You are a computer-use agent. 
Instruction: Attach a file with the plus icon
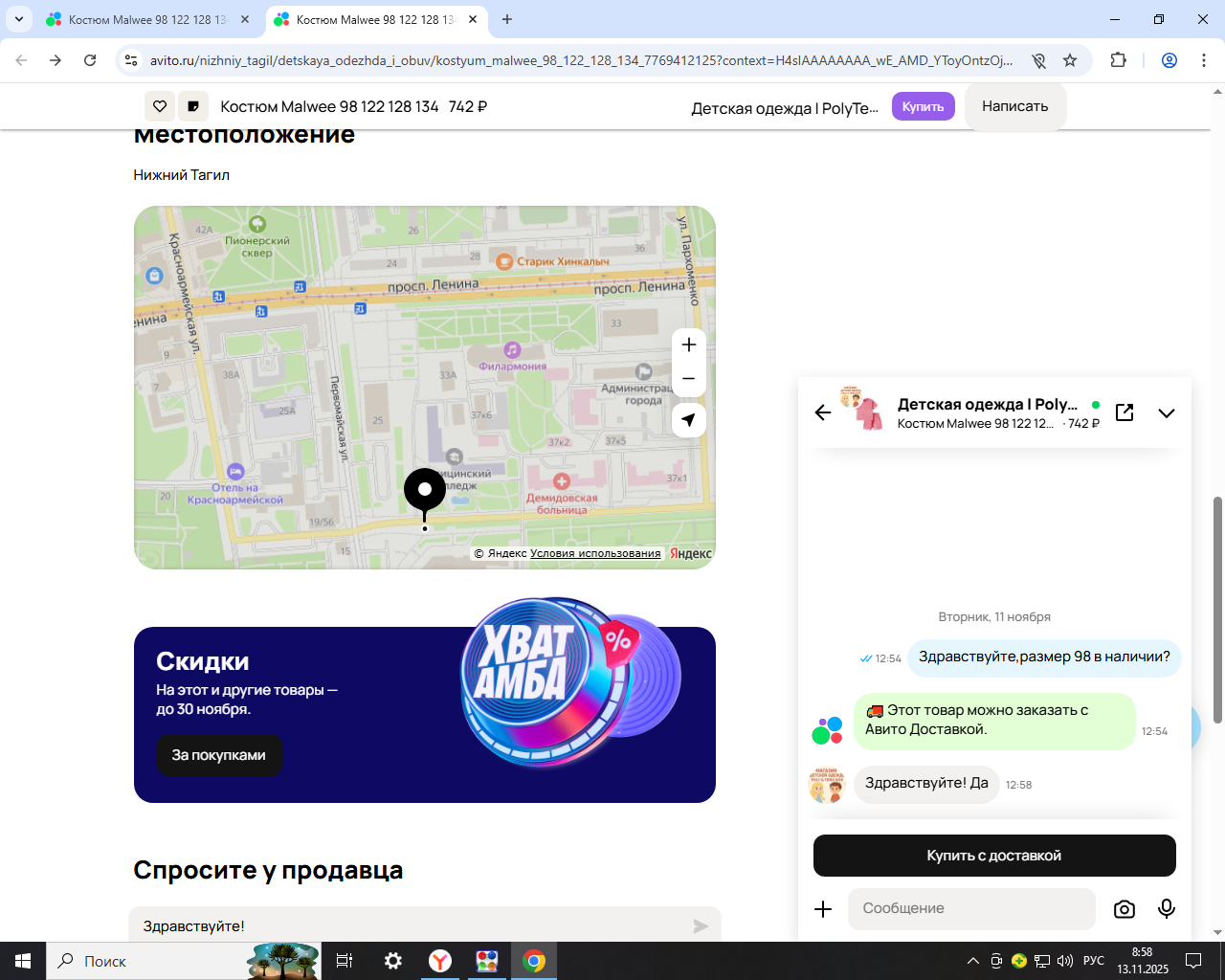823,909
